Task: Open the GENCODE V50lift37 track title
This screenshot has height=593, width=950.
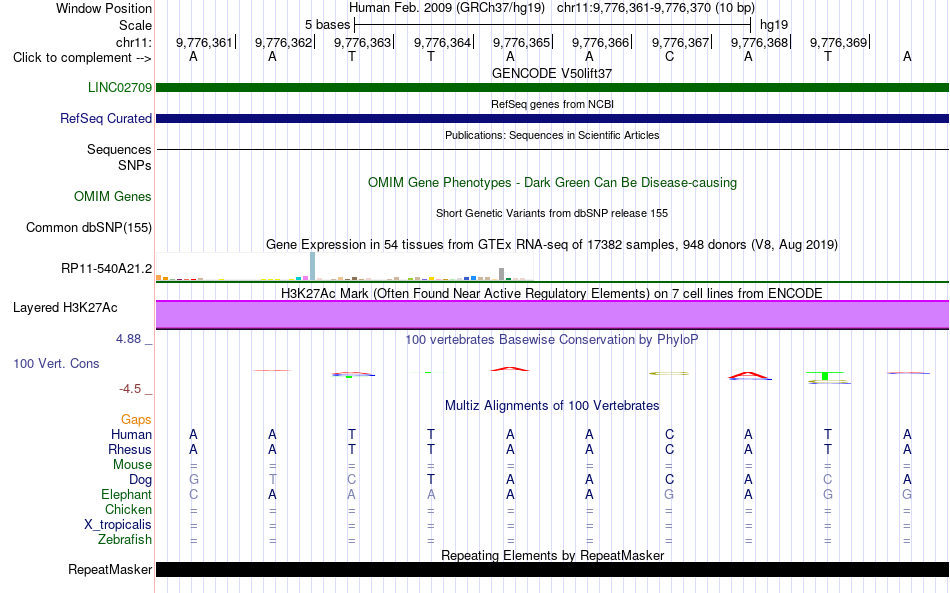Action: pos(552,73)
